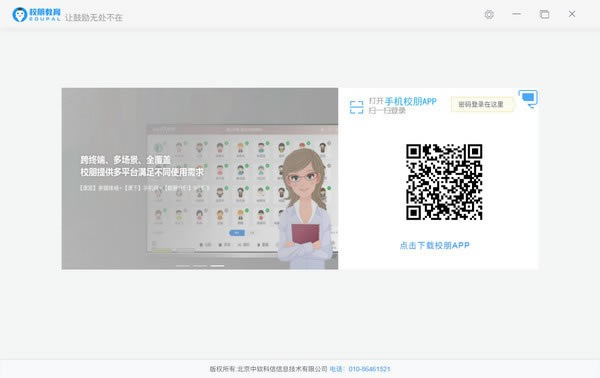Click the 跨终端、多场景、全覆盖 banner headline
Screen dimensions: 600x378
point(126,160)
